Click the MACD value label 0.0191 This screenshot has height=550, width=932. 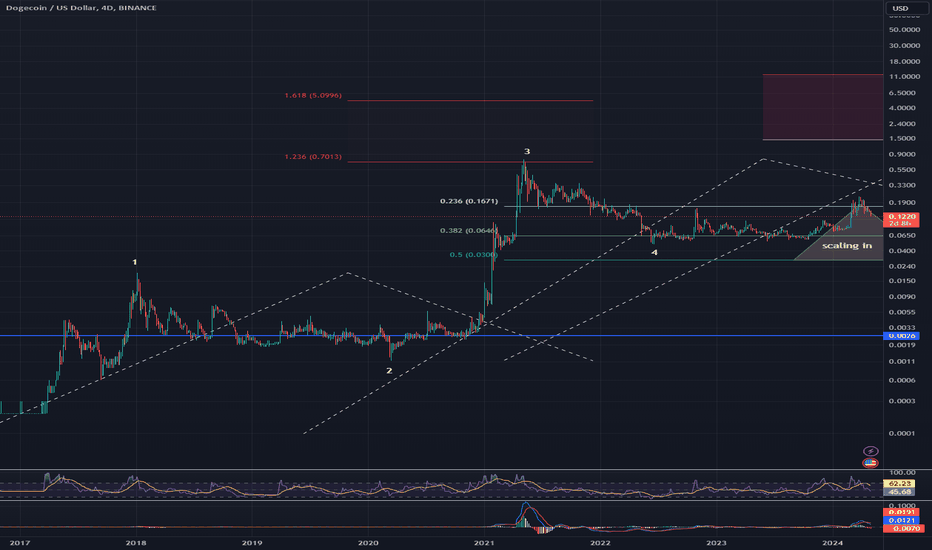(903, 512)
